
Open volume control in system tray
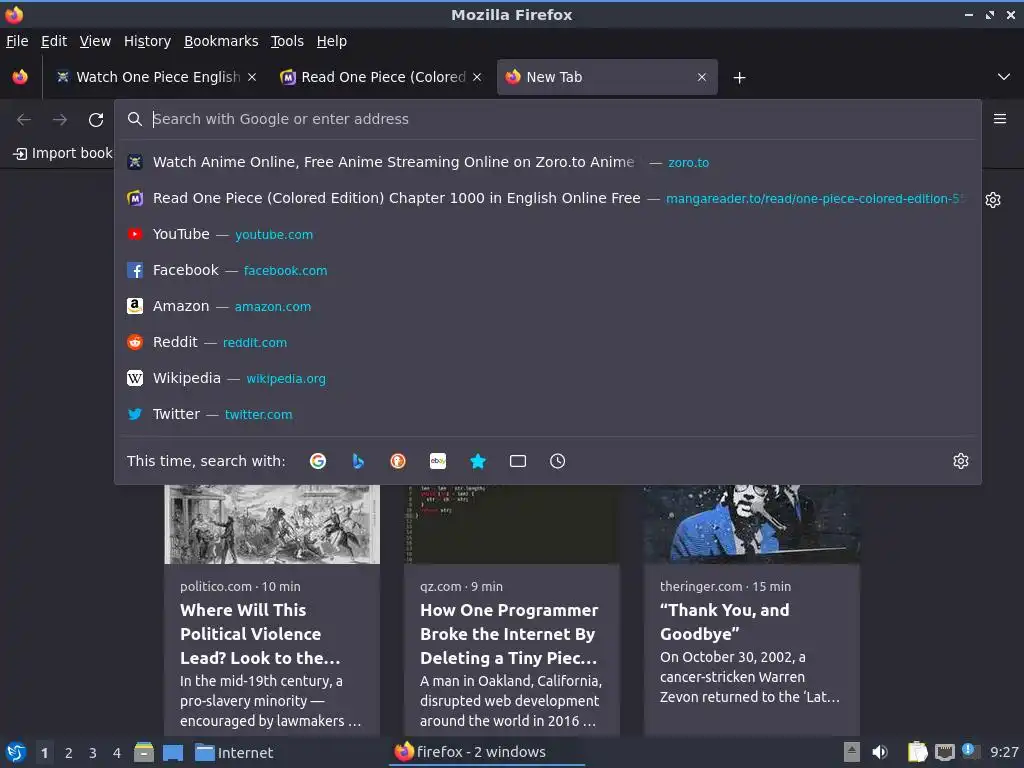coord(880,752)
